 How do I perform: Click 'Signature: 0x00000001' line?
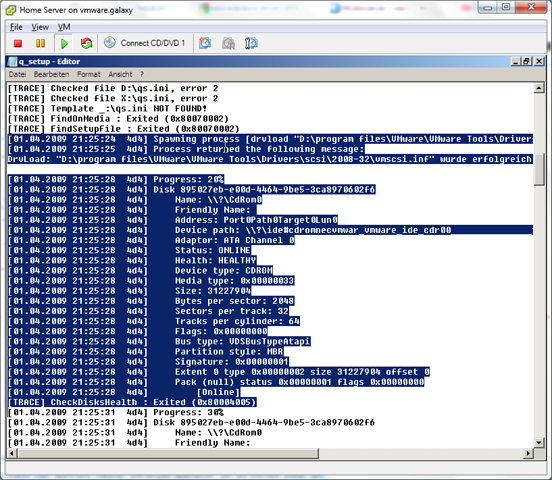pyautogui.click(x=232, y=362)
